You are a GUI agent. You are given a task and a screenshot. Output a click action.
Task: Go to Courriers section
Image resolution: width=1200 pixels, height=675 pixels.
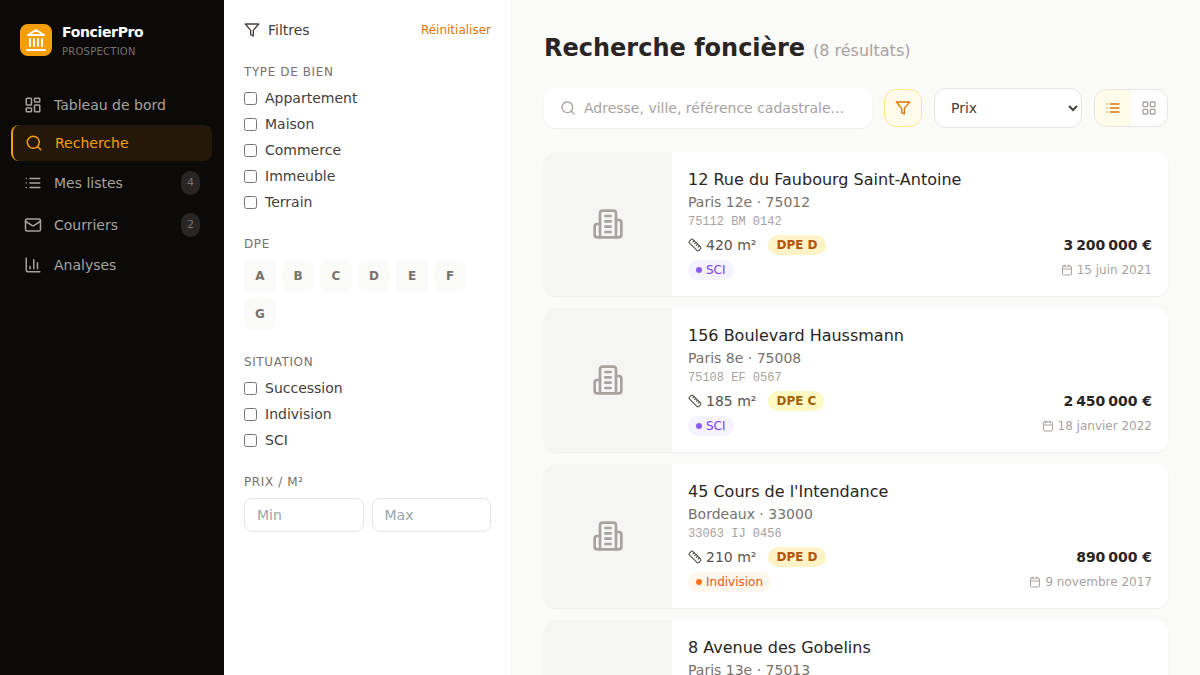pos(111,225)
